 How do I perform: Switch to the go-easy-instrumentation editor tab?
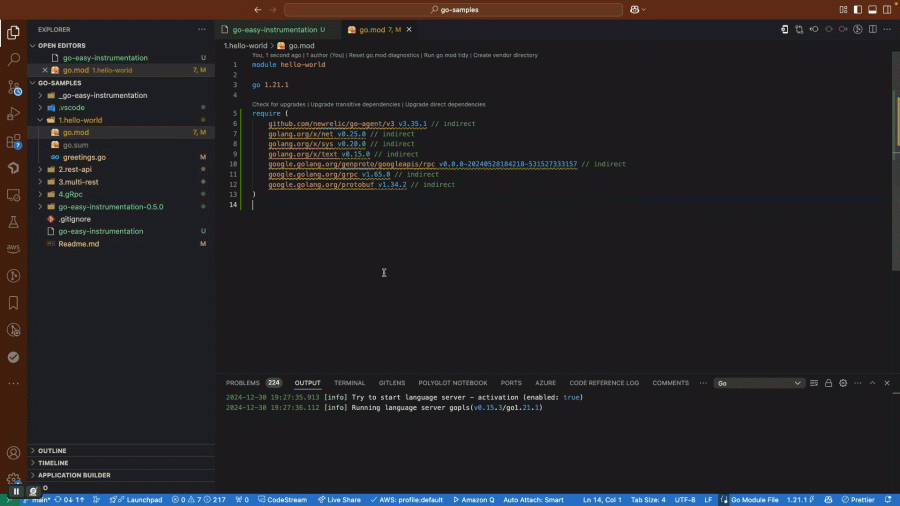click(x=275, y=30)
